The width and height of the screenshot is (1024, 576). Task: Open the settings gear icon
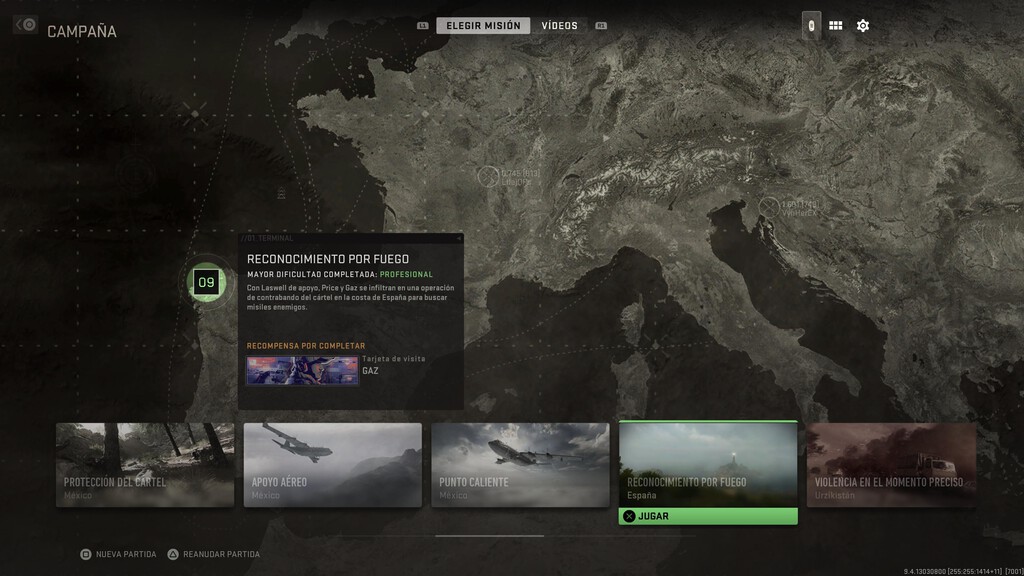pos(864,25)
